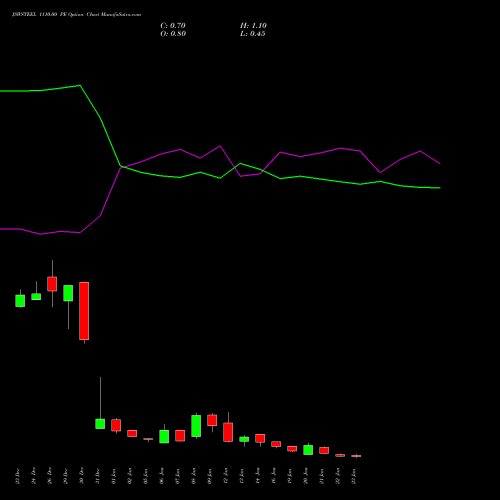This screenshot has height=500, width=500.
Task: Click the '20 Jan' date axis label
Action: tap(306, 476)
